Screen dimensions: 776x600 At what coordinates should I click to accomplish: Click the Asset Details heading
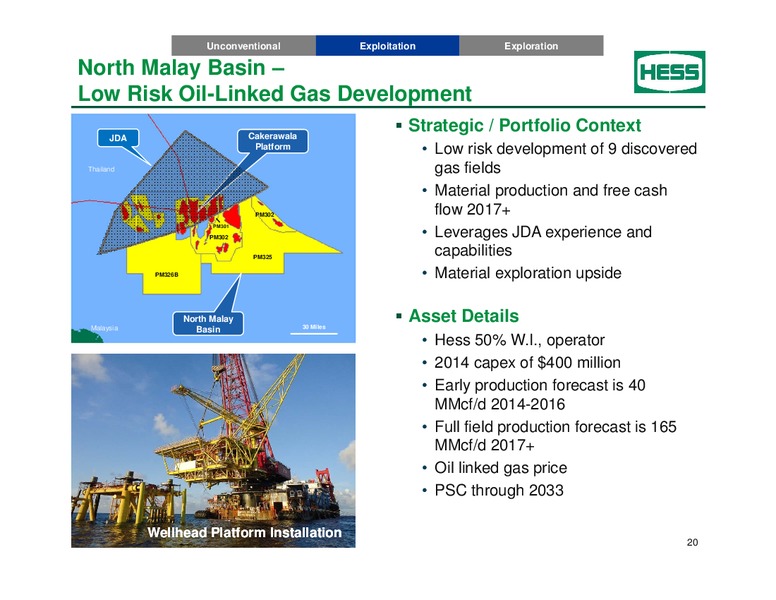point(463,316)
